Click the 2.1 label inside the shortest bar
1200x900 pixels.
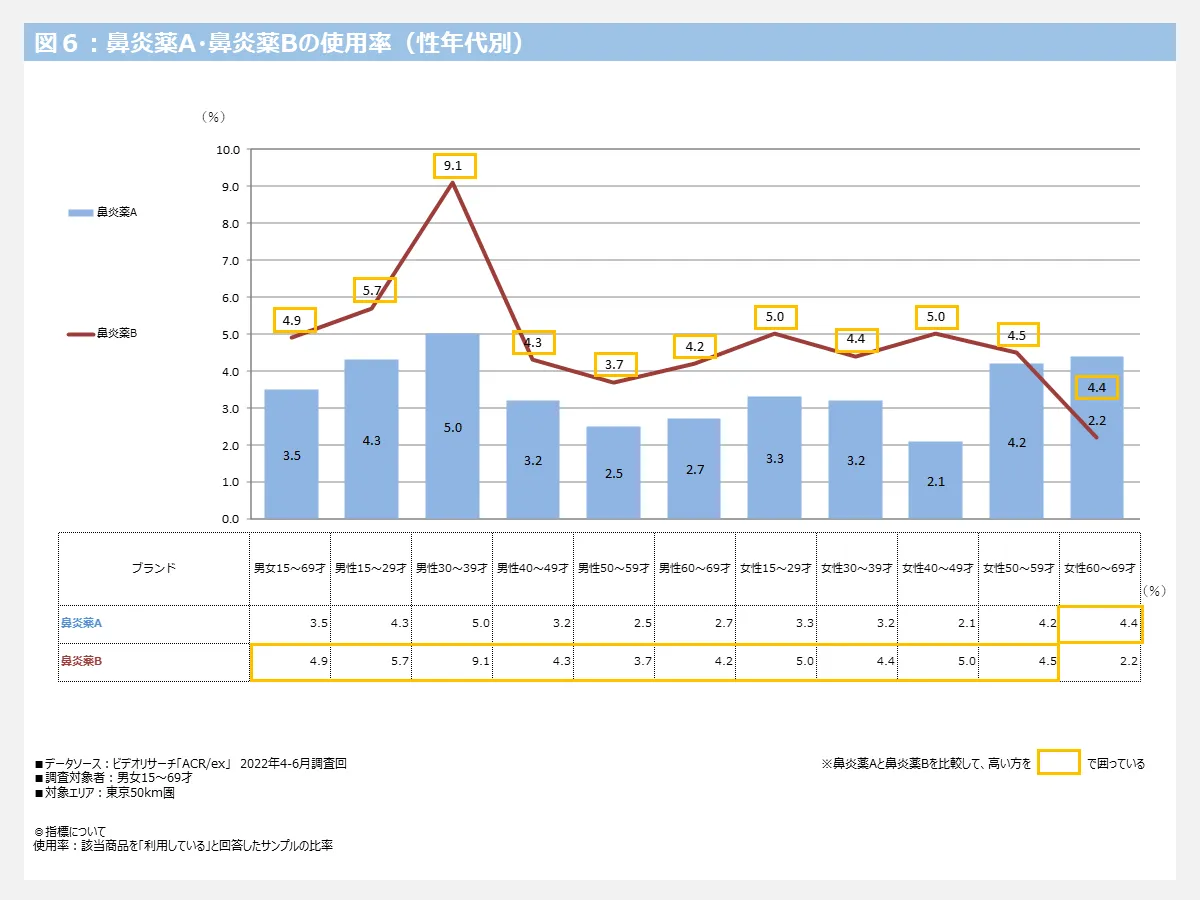click(x=936, y=481)
